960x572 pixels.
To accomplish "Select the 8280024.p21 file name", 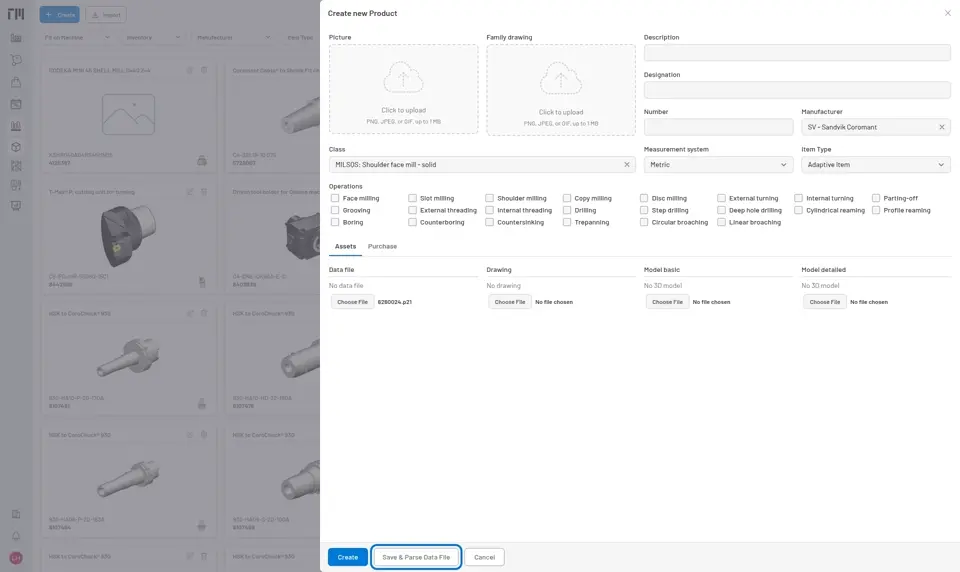I will (394, 302).
